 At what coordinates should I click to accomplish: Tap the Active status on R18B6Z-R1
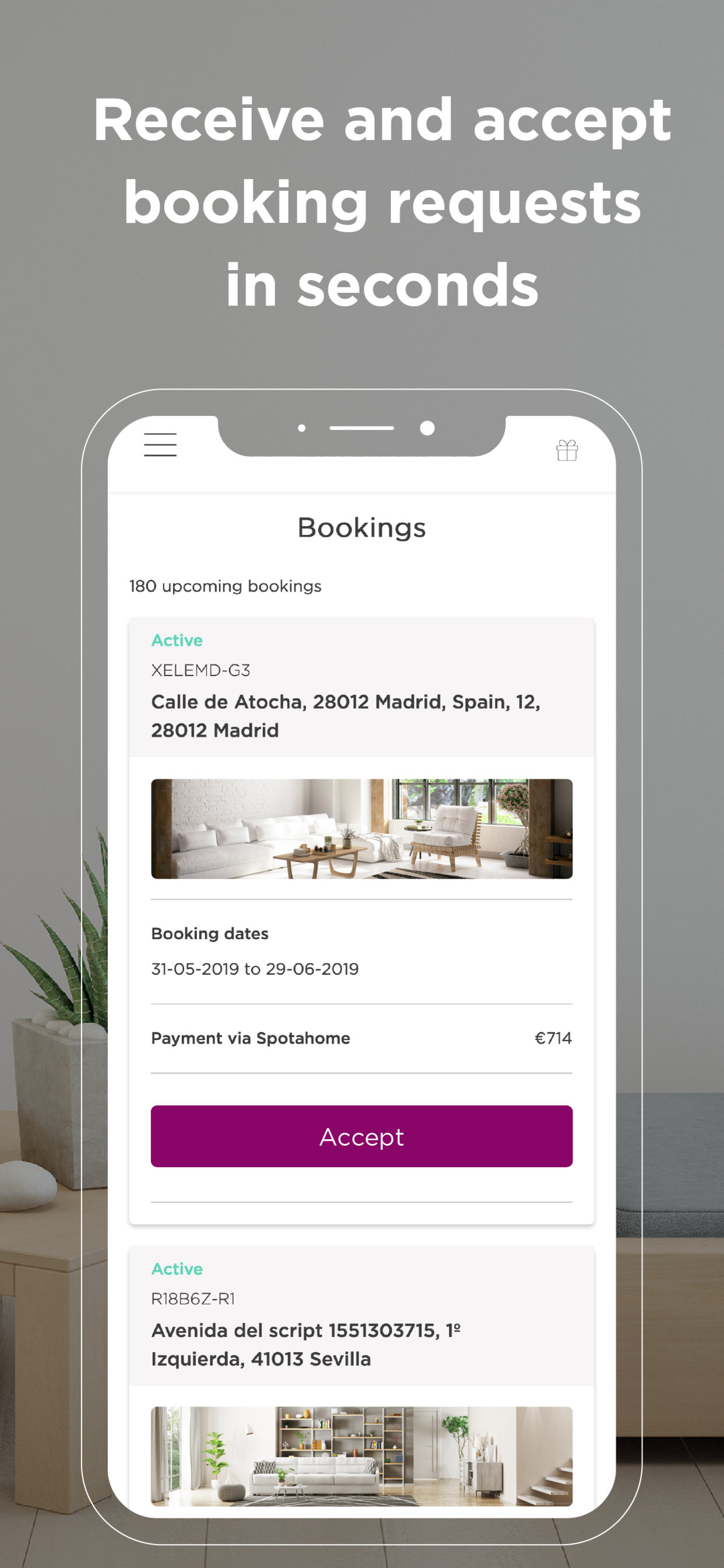(177, 1269)
